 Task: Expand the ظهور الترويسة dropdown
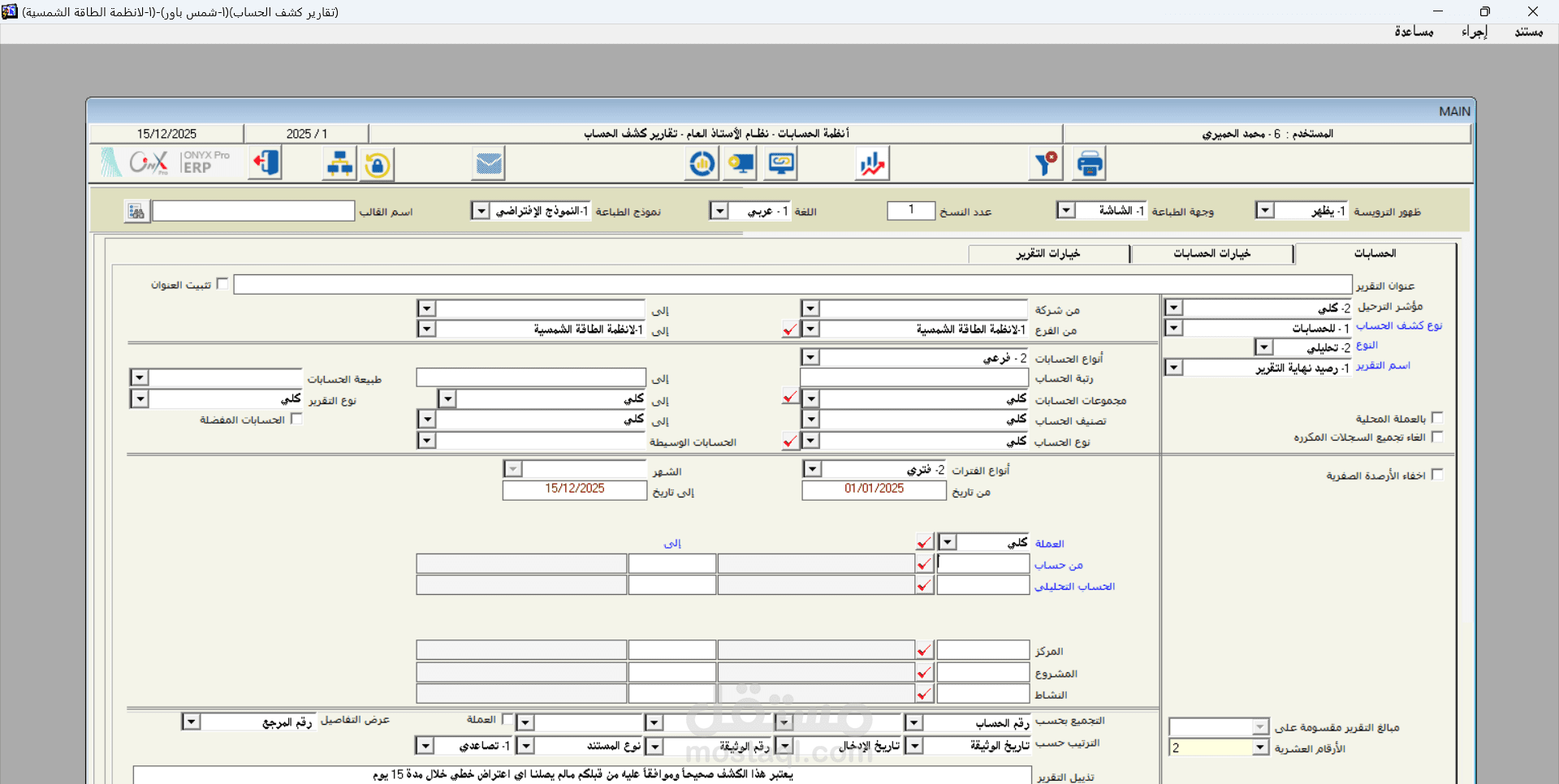tap(1265, 211)
